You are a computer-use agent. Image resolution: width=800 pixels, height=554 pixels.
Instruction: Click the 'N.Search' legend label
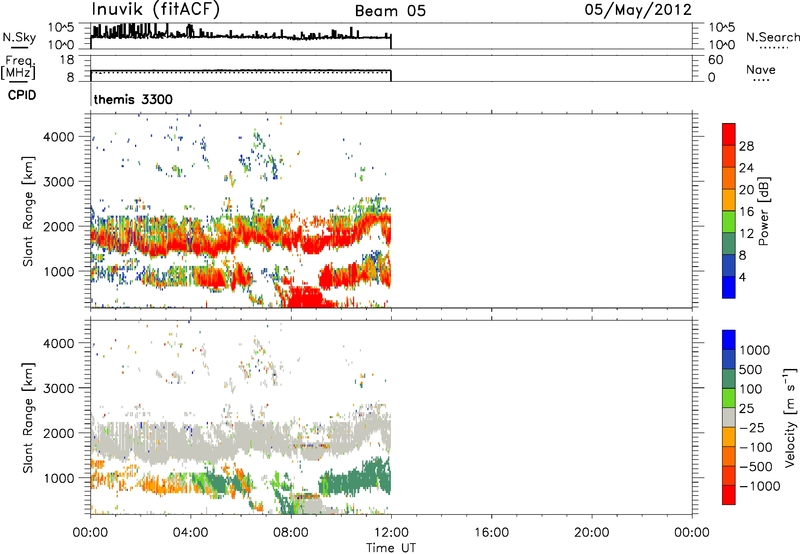[x=773, y=37]
